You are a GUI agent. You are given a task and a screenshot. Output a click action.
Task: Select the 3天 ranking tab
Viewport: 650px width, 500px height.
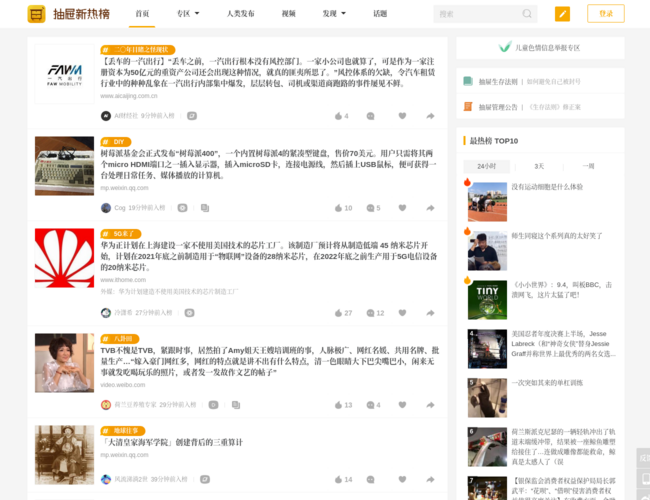539,166
